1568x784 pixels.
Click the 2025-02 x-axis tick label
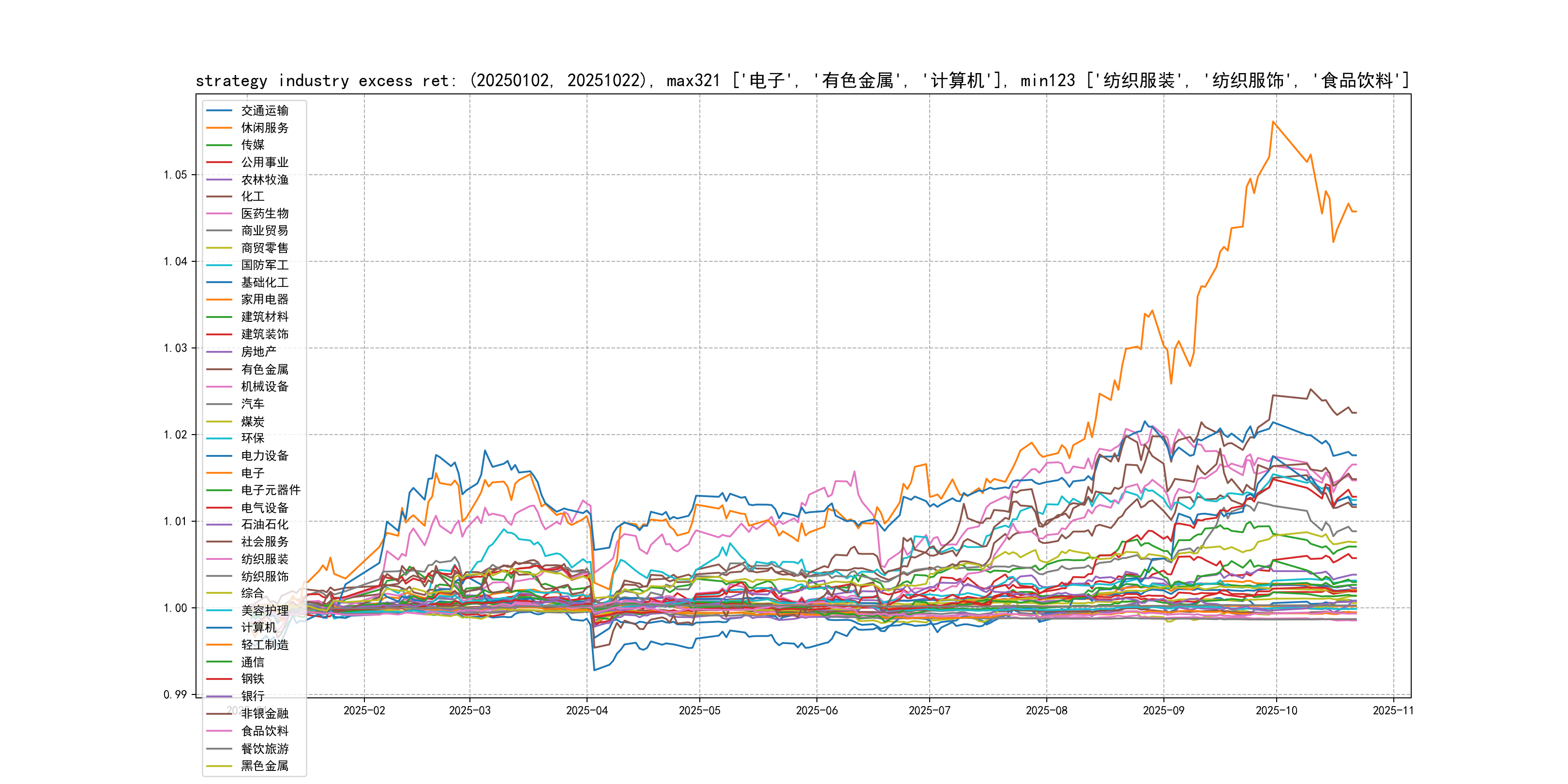[x=364, y=710]
